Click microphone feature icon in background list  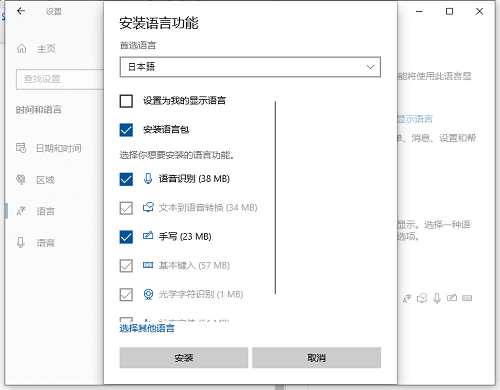click(437, 298)
